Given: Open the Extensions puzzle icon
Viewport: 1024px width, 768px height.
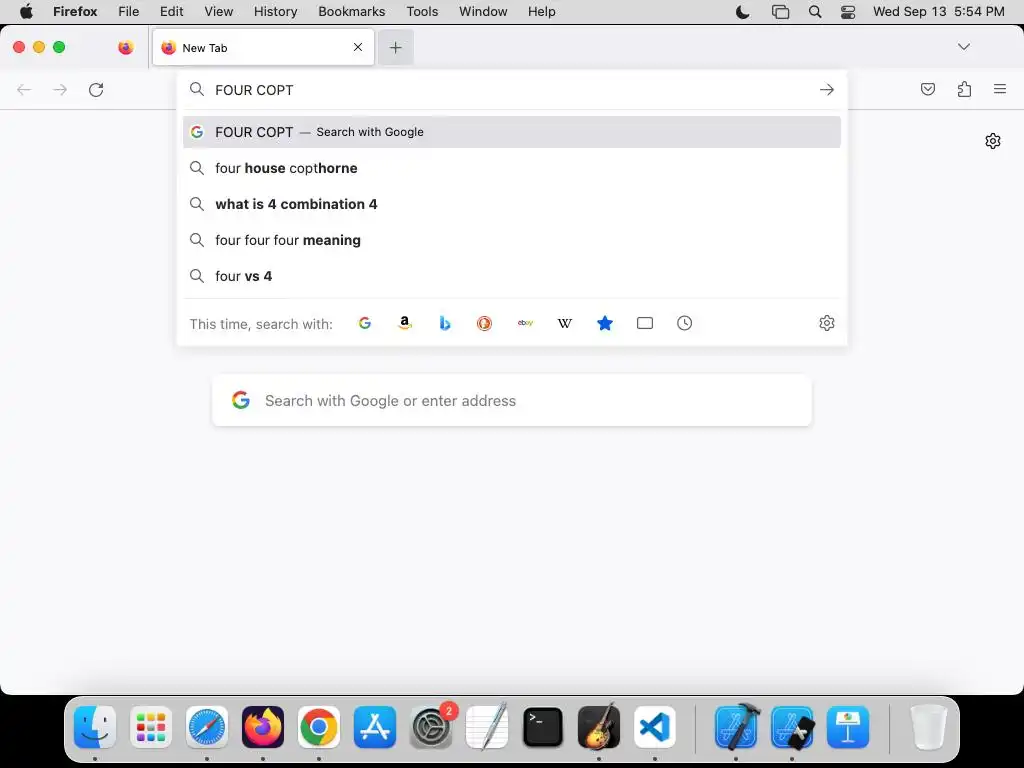Looking at the screenshot, I should click(x=965, y=89).
